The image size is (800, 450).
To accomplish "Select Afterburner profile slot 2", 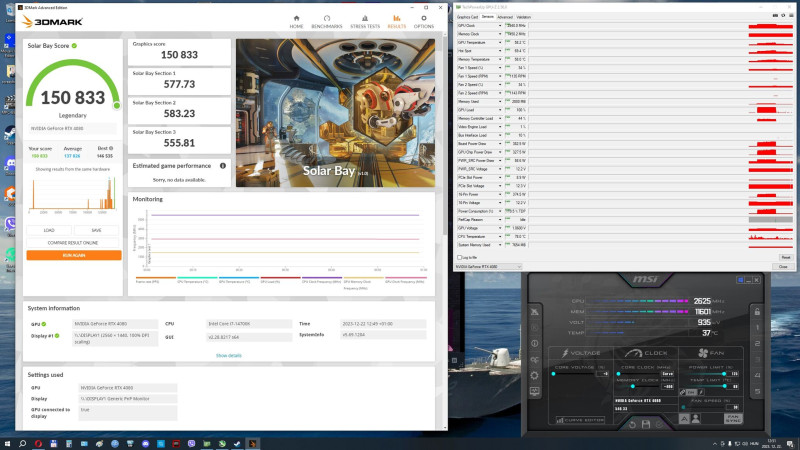I will click(757, 343).
